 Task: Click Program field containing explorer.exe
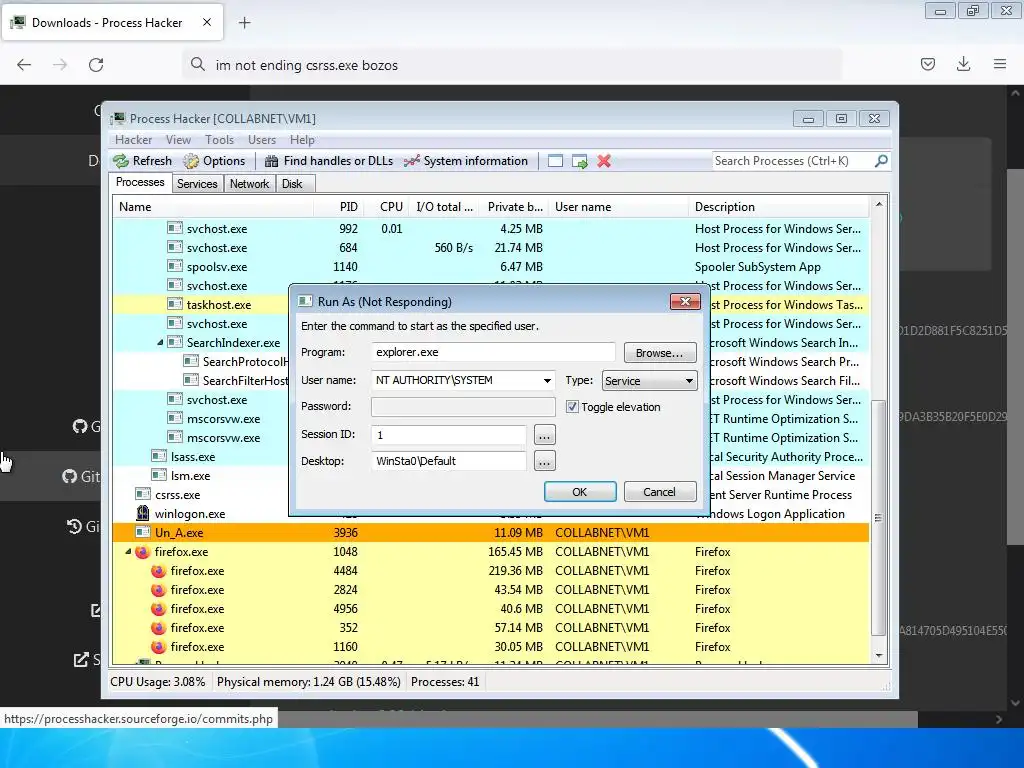pyautogui.click(x=493, y=352)
